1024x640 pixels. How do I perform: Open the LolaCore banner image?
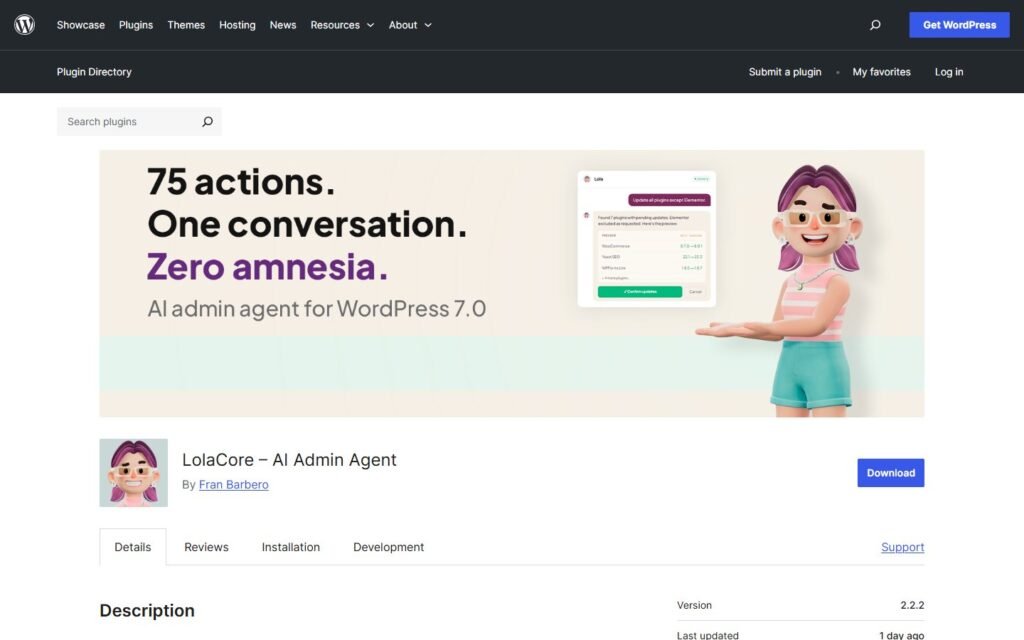click(511, 283)
